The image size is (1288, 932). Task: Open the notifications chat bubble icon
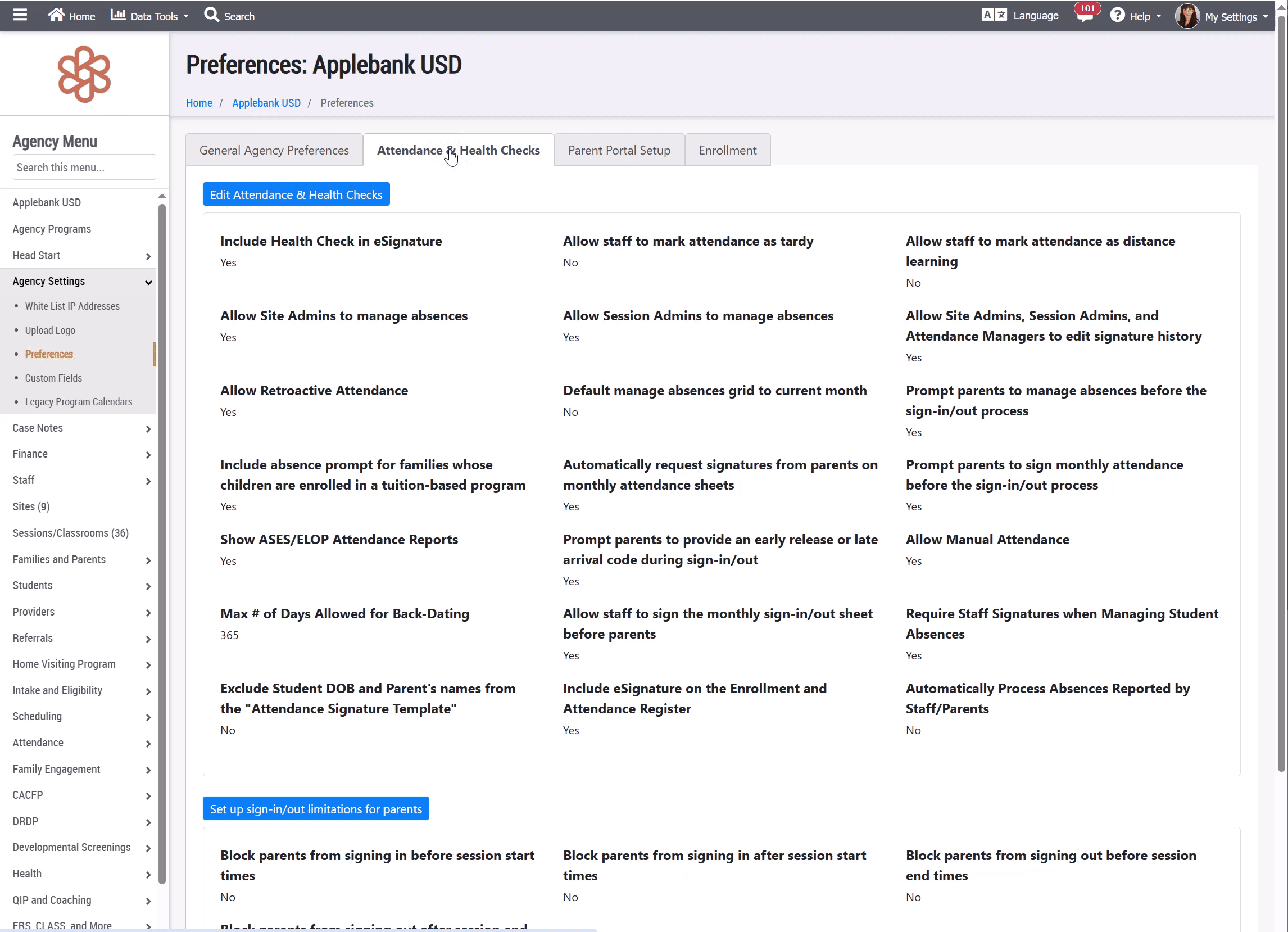pyautogui.click(x=1084, y=16)
